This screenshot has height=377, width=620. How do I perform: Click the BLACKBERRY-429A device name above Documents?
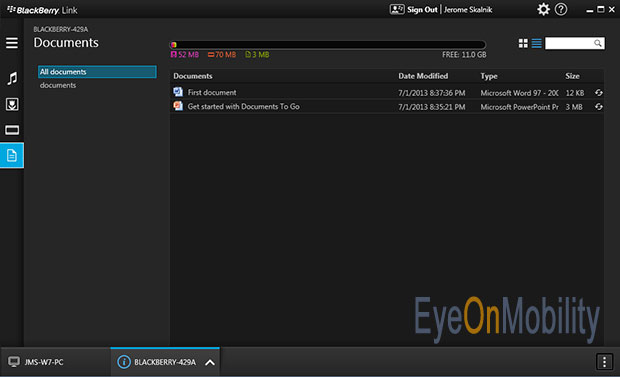61,29
